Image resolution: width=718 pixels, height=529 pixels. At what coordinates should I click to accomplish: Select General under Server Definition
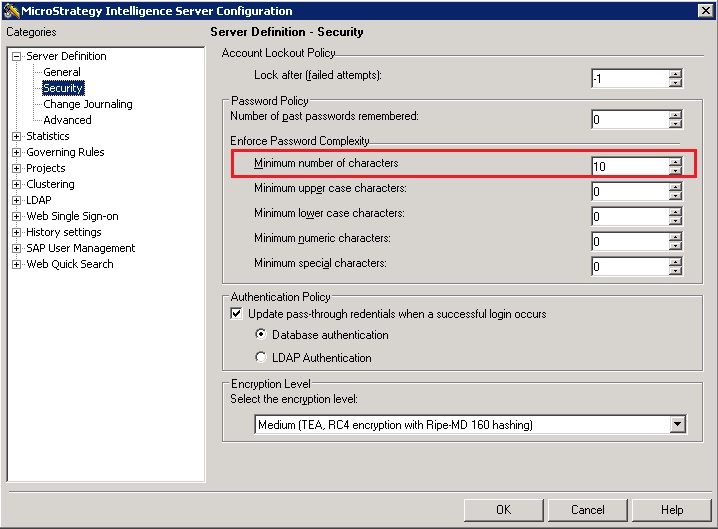pos(62,72)
